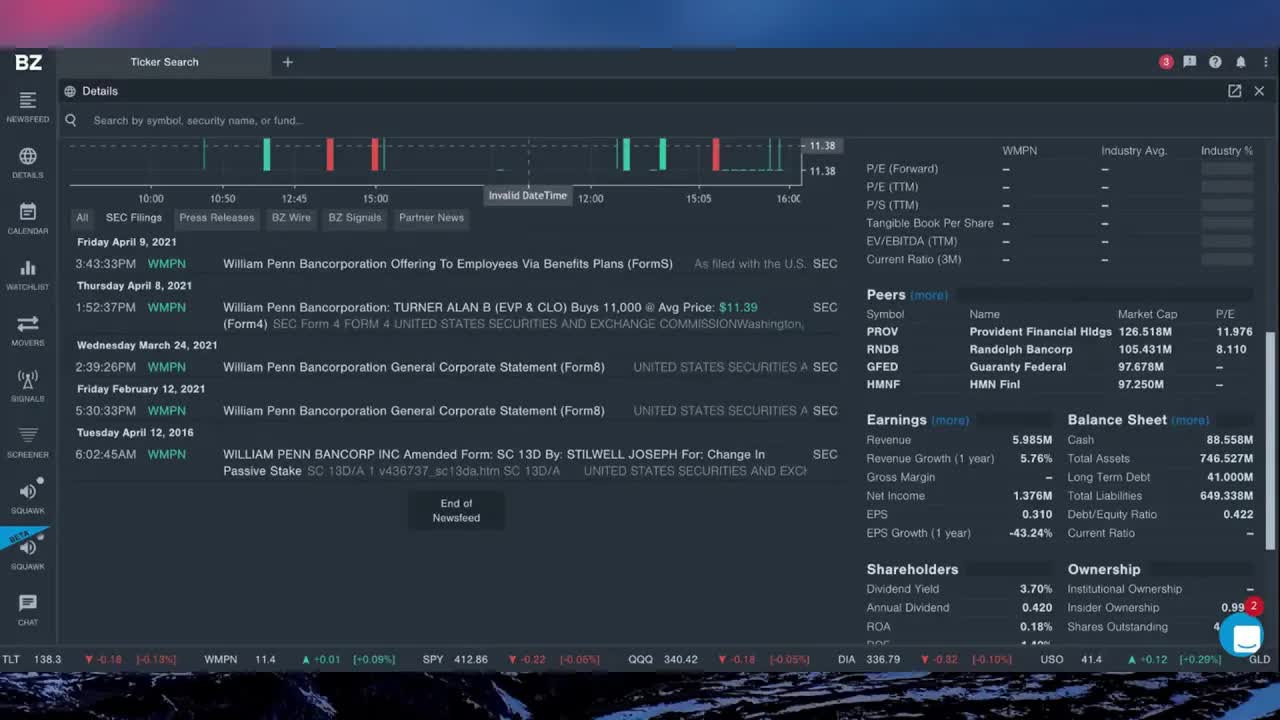
Task: Open more Peers link
Action: click(x=929, y=296)
